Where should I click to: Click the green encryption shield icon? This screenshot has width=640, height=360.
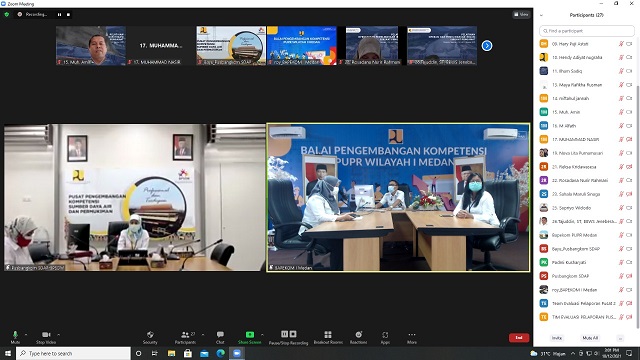[x=7, y=14]
